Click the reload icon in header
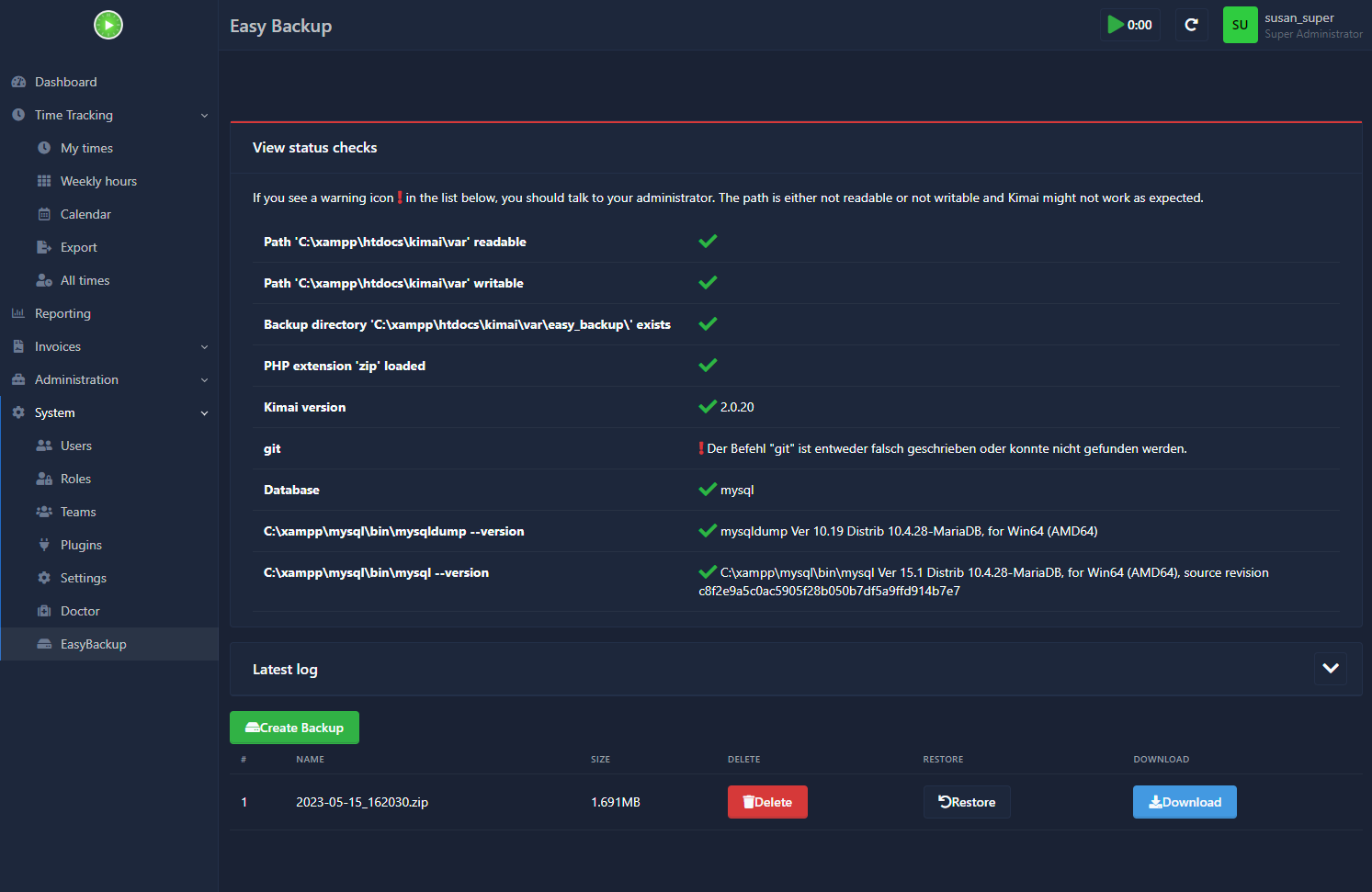The width and height of the screenshot is (1372, 892). pos(1191,25)
